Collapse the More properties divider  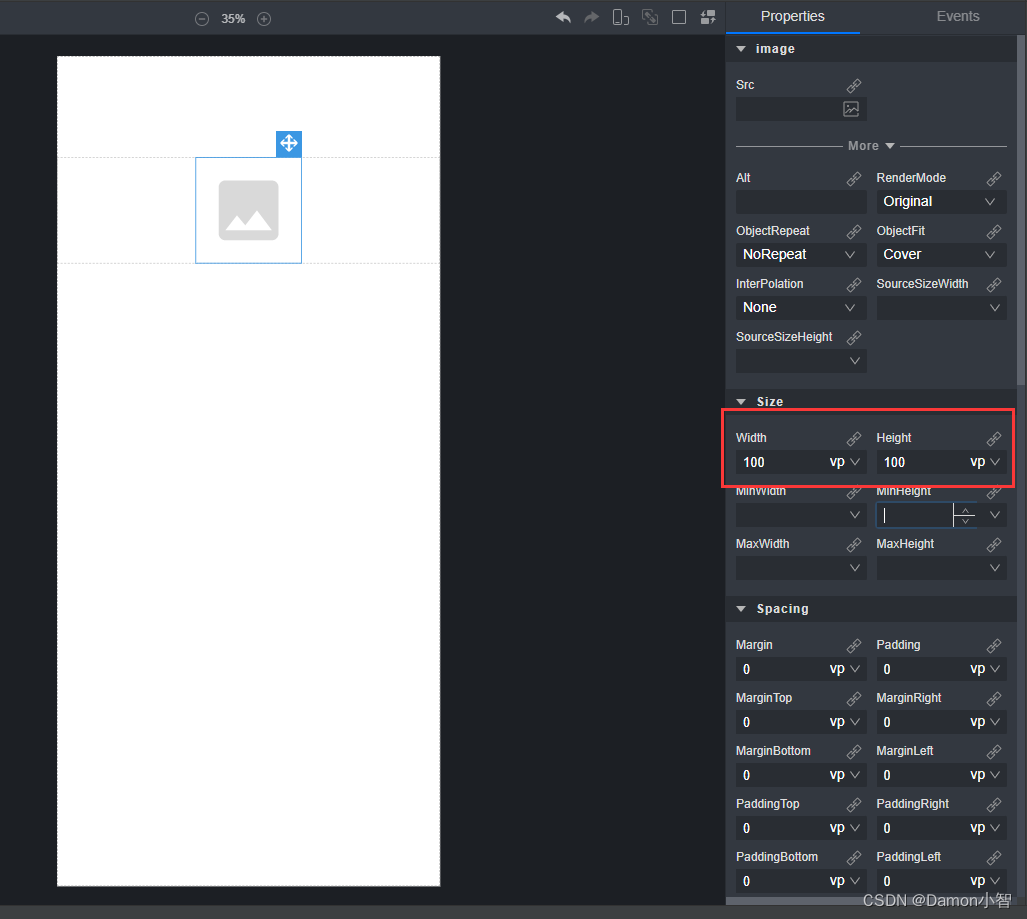click(870, 146)
